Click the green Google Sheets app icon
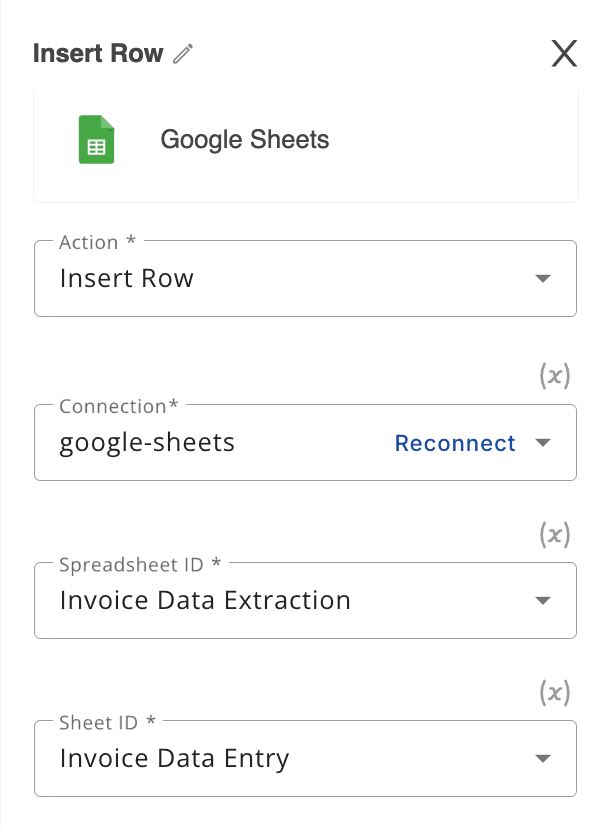The width and height of the screenshot is (612, 828). coord(96,139)
